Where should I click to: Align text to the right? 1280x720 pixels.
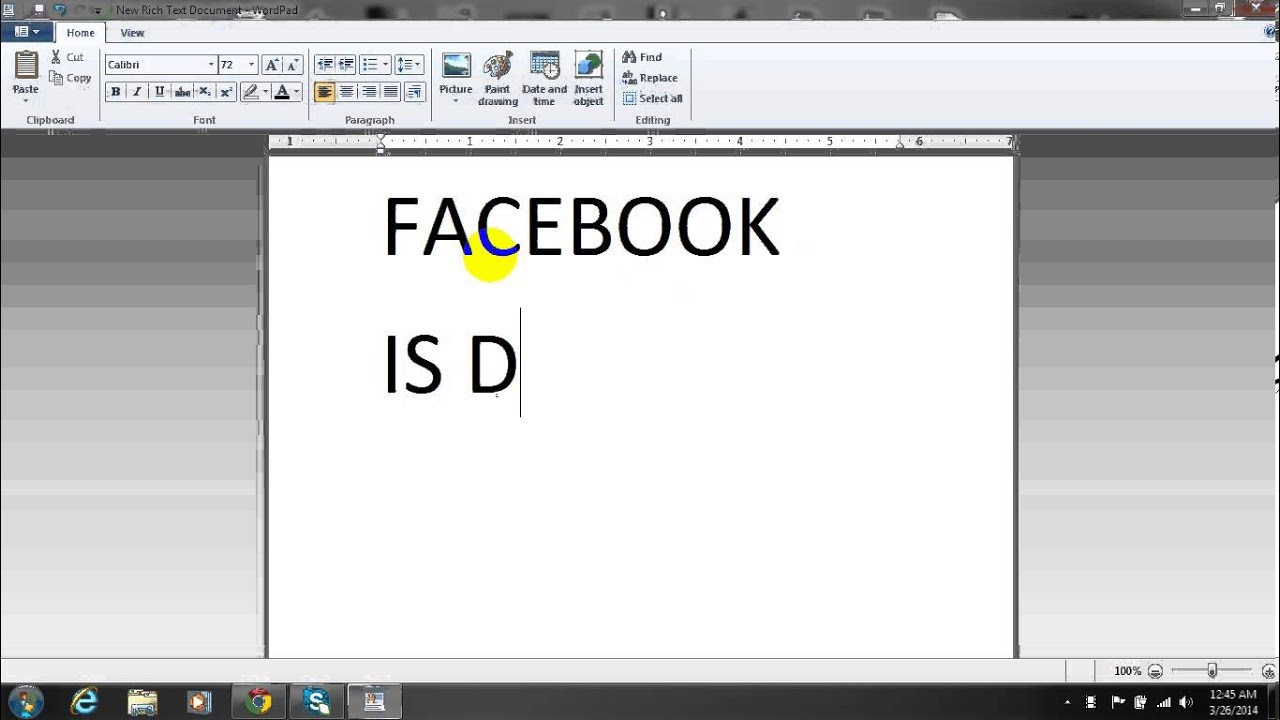point(369,92)
